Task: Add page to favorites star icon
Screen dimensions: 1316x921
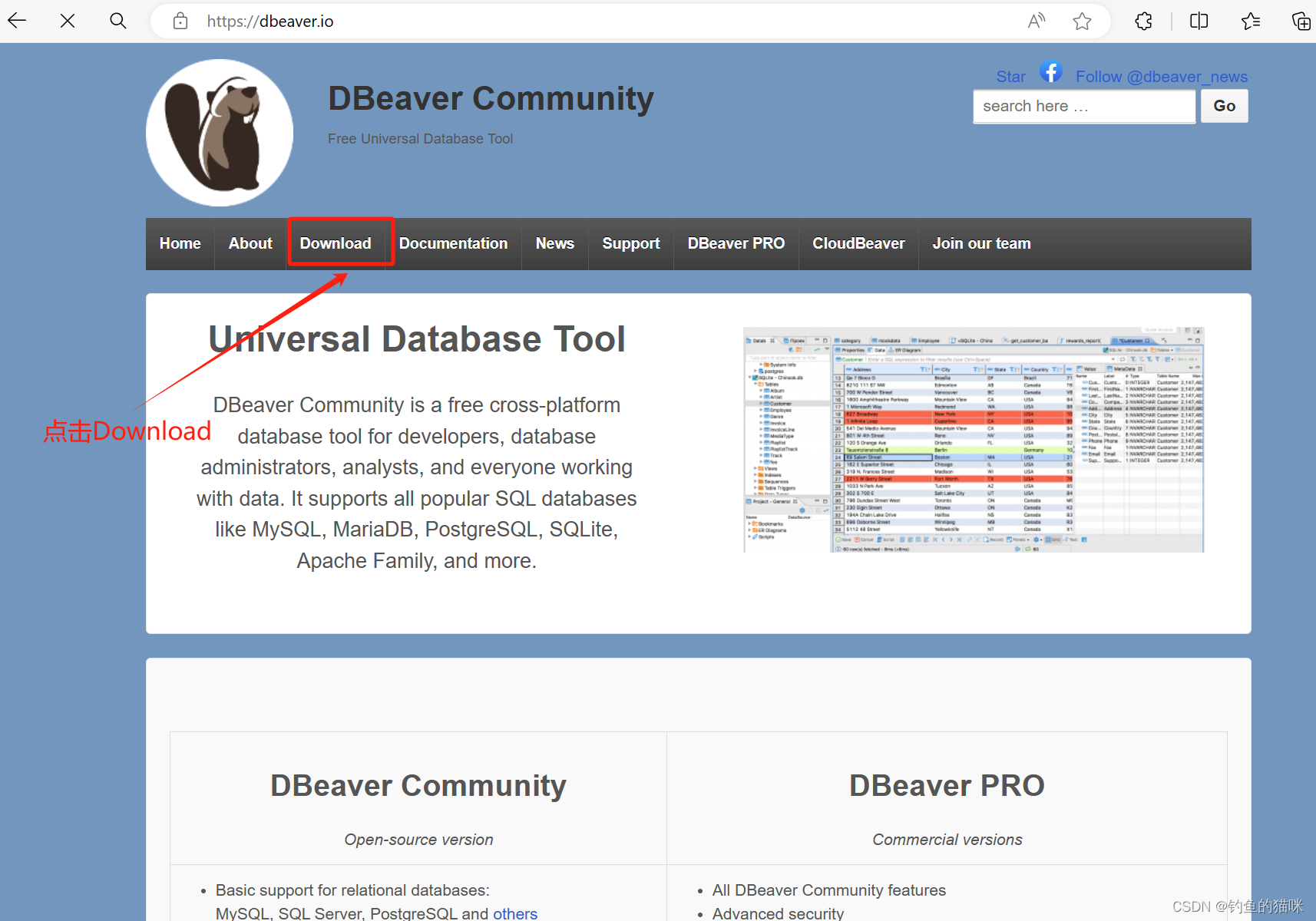Action: point(1082,21)
